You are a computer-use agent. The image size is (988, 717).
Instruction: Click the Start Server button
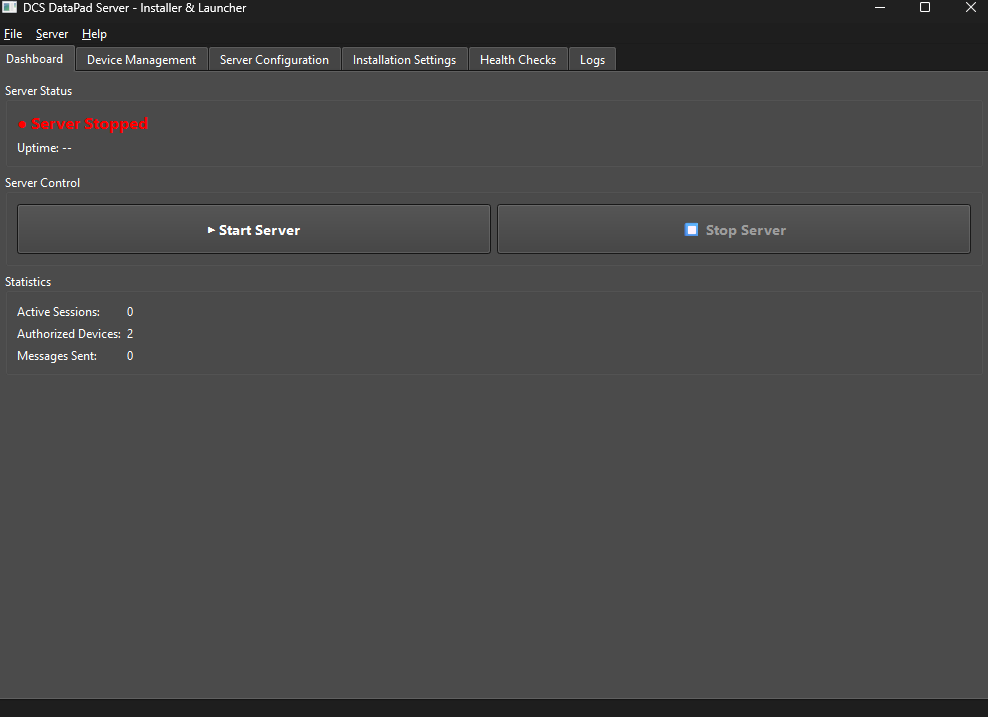[x=254, y=229]
